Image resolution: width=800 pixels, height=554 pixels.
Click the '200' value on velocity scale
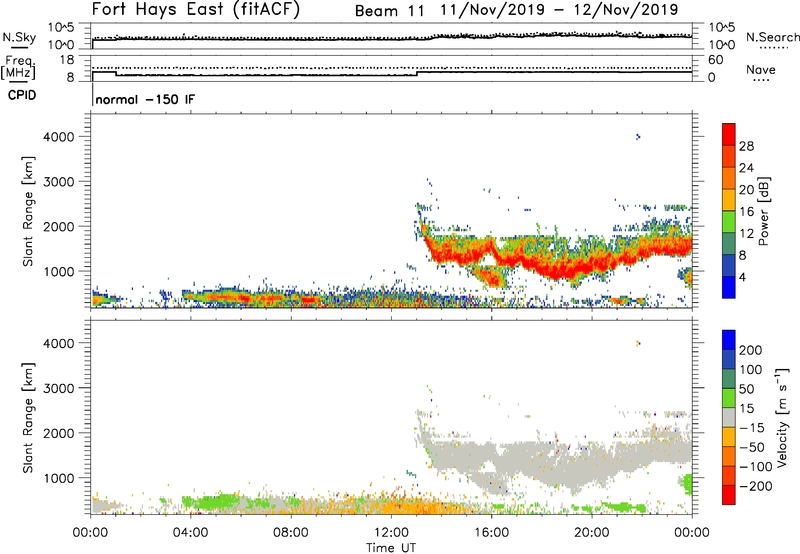[x=751, y=350]
